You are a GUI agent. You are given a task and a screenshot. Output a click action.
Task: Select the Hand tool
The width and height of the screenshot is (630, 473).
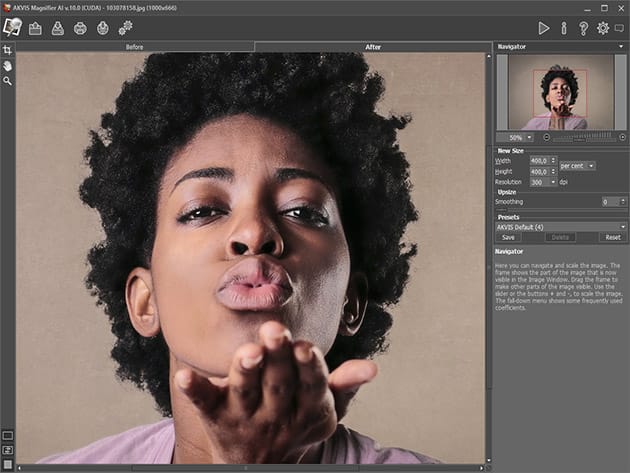pos(7,65)
